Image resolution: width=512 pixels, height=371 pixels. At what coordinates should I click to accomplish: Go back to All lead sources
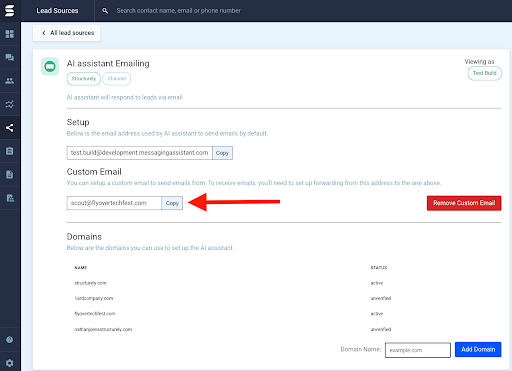point(67,33)
